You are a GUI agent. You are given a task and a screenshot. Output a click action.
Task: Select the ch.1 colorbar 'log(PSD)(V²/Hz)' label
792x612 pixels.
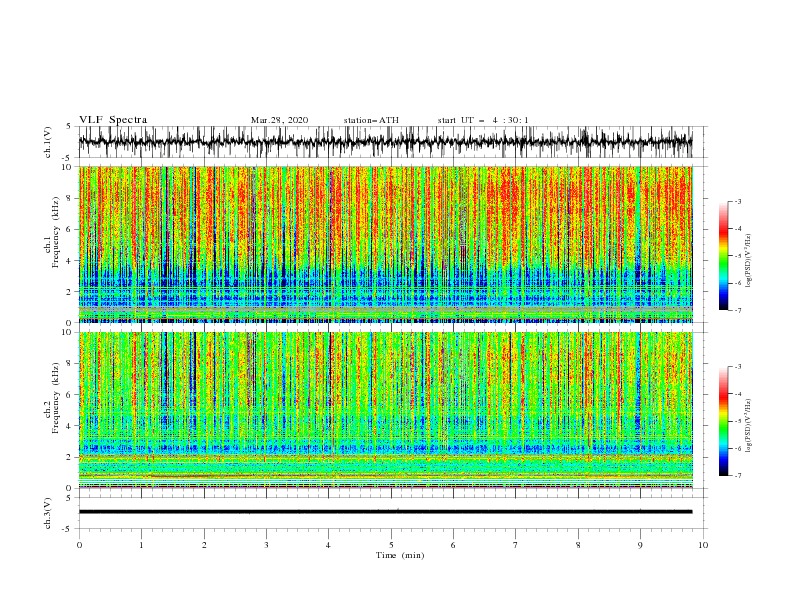pyautogui.click(x=749, y=261)
